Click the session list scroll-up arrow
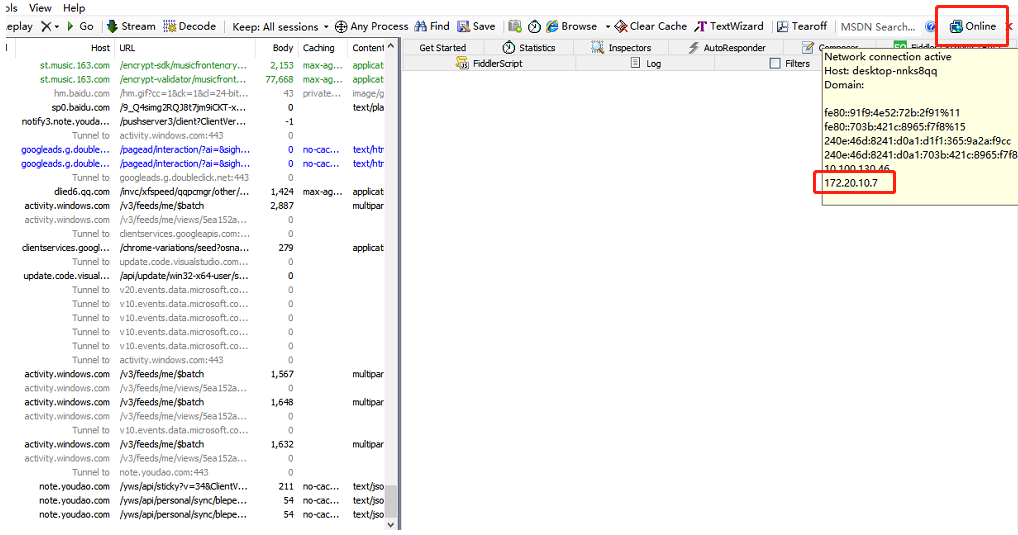Viewport: 1018px width, 535px height. [x=390, y=47]
